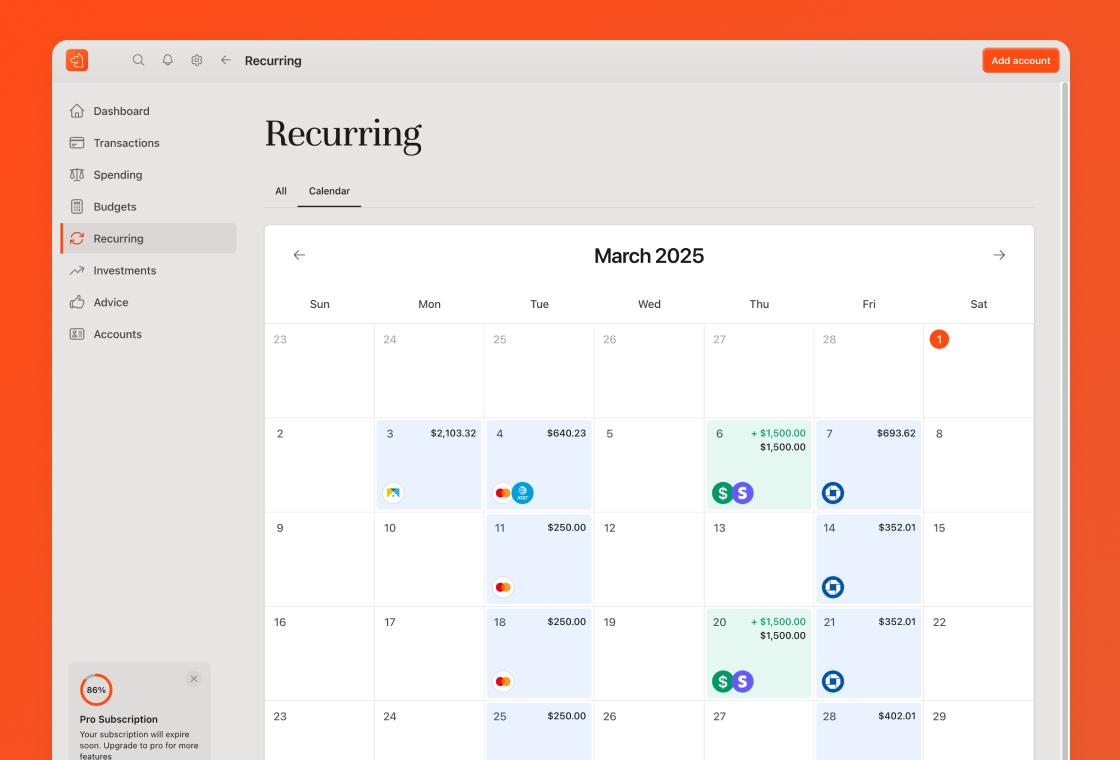Click Chase icon on March 14
This screenshot has height=760, width=1120.
click(x=833, y=587)
